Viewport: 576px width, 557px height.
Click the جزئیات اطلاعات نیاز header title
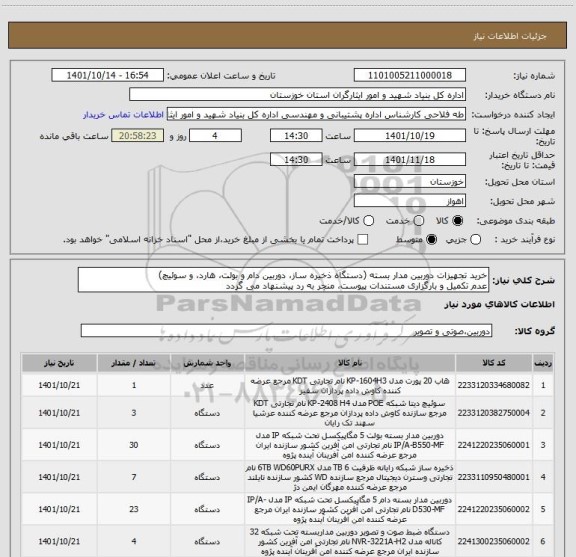510,36
